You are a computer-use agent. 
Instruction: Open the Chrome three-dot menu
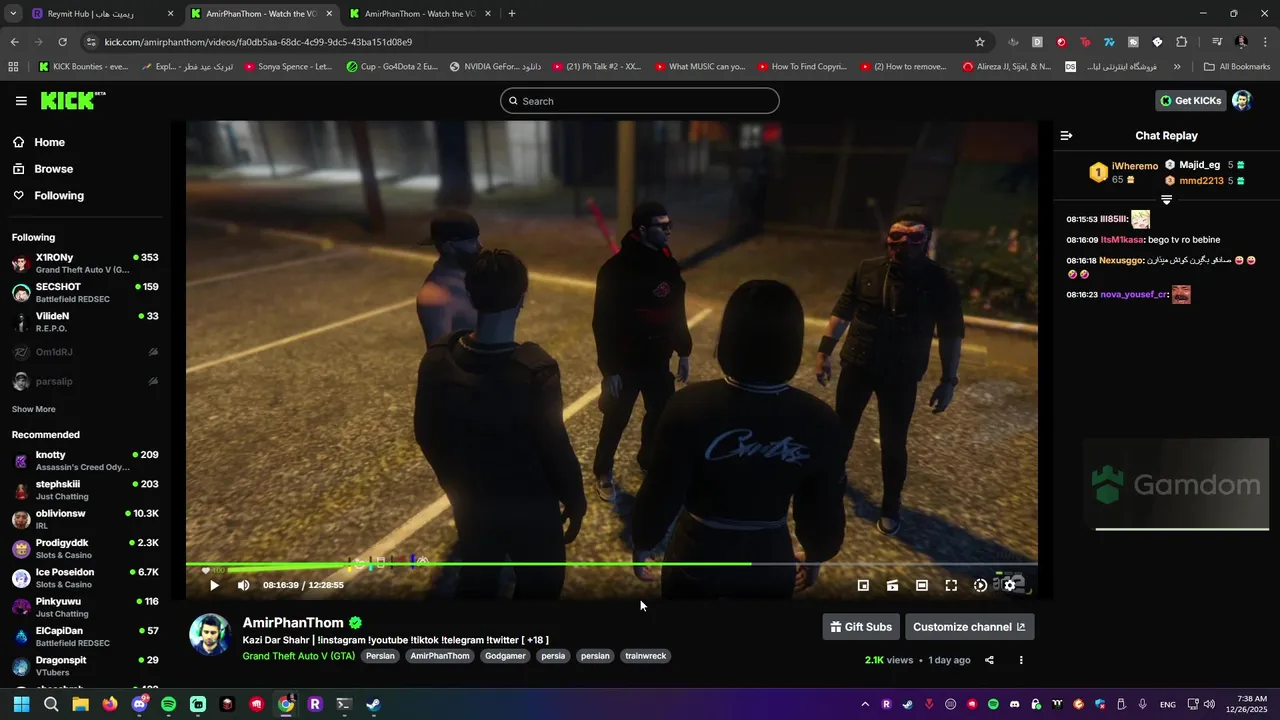(x=1266, y=42)
